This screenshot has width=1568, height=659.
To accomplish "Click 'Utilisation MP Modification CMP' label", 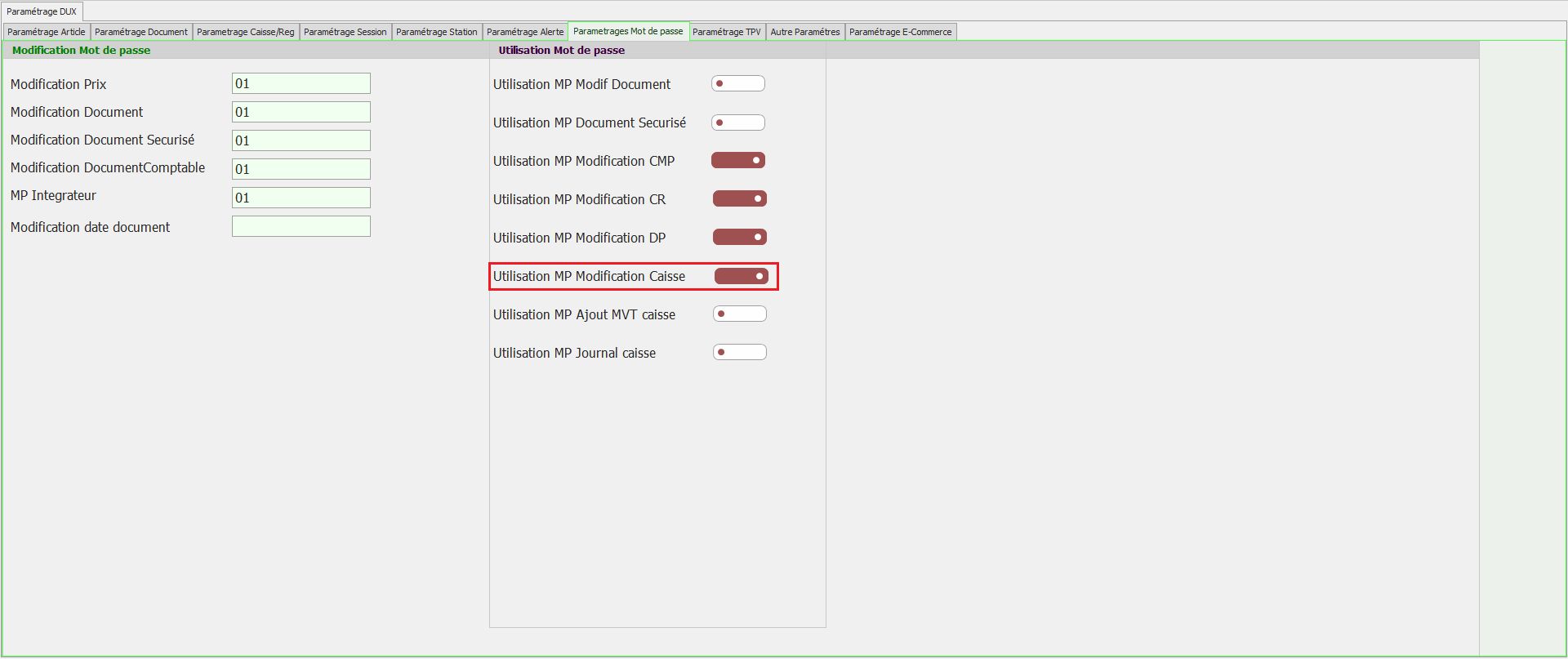I will 584,161.
